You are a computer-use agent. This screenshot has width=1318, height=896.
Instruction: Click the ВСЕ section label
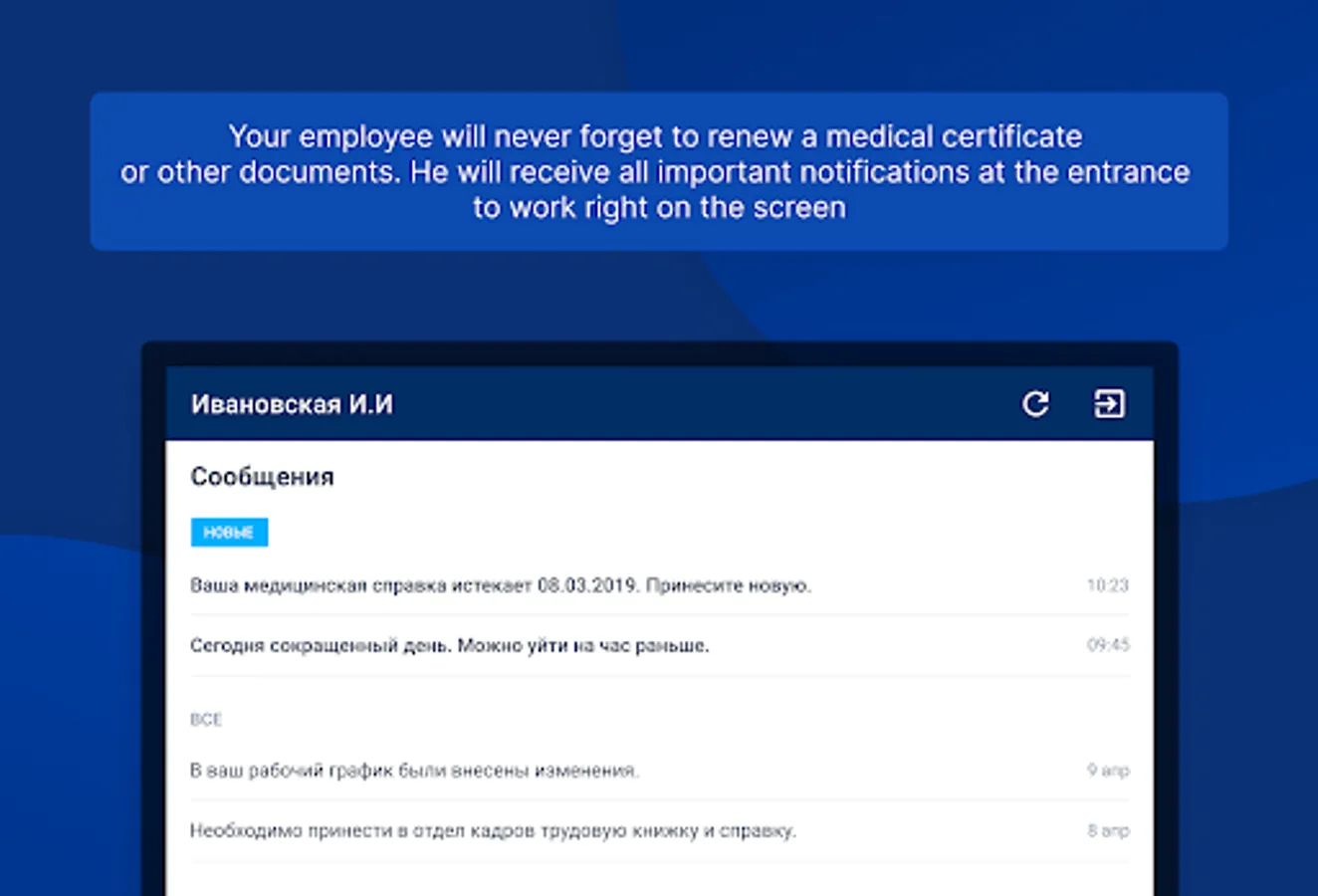(206, 719)
